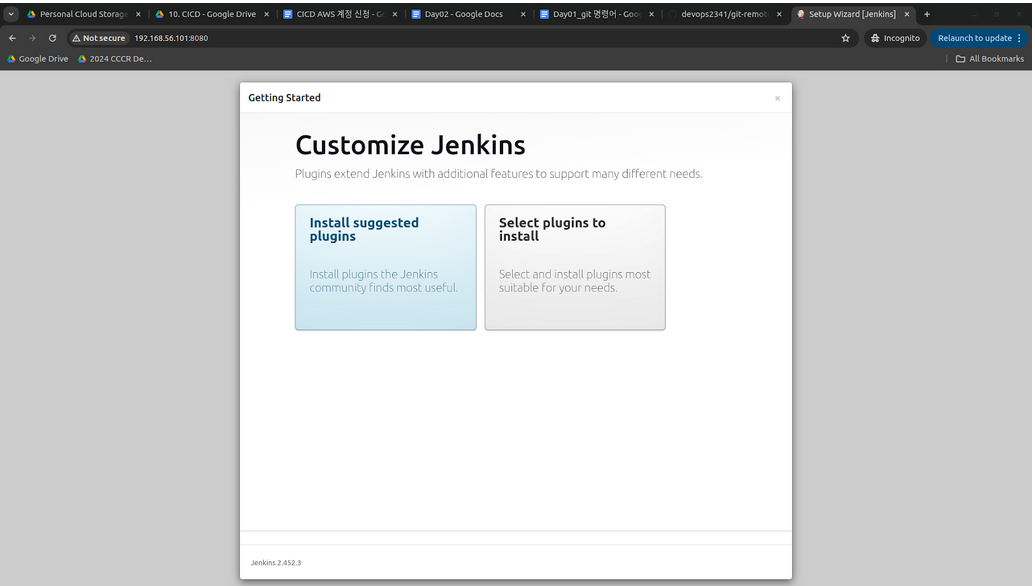Image resolution: width=1035 pixels, height=586 pixels.
Task: Choose Select plugins to install option
Action: tap(575, 267)
